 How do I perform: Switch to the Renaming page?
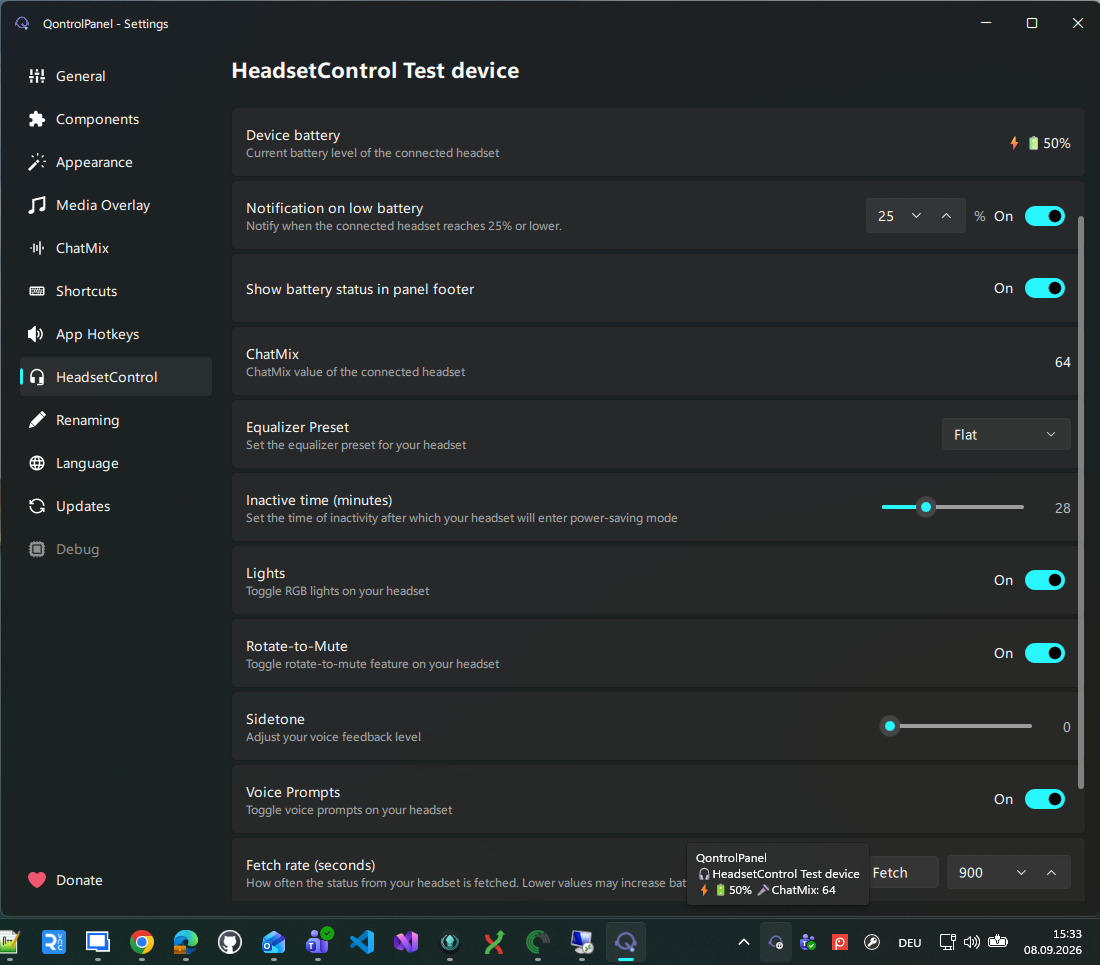[x=116, y=420]
